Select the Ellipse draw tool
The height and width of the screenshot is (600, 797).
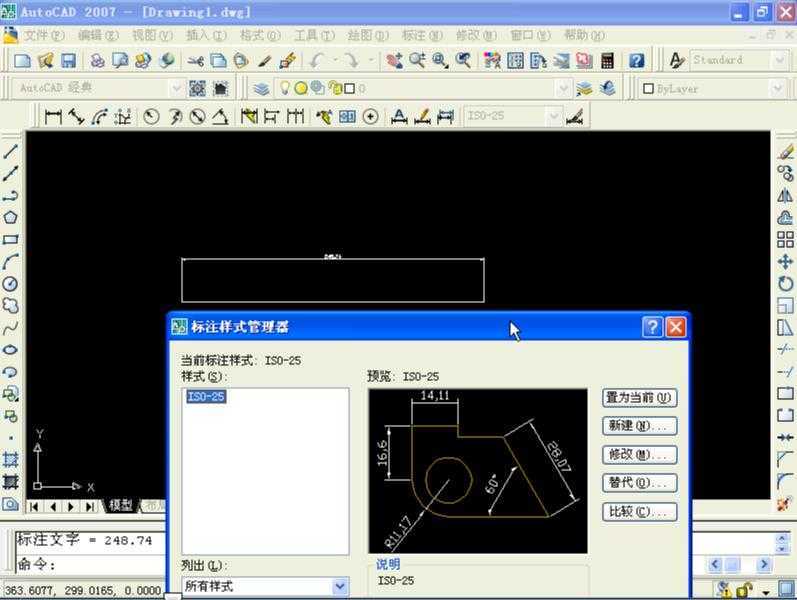11,350
